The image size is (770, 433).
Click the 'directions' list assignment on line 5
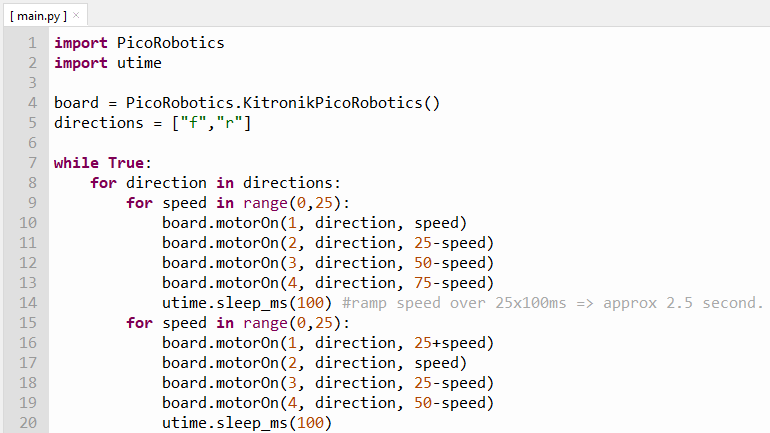click(x=152, y=123)
